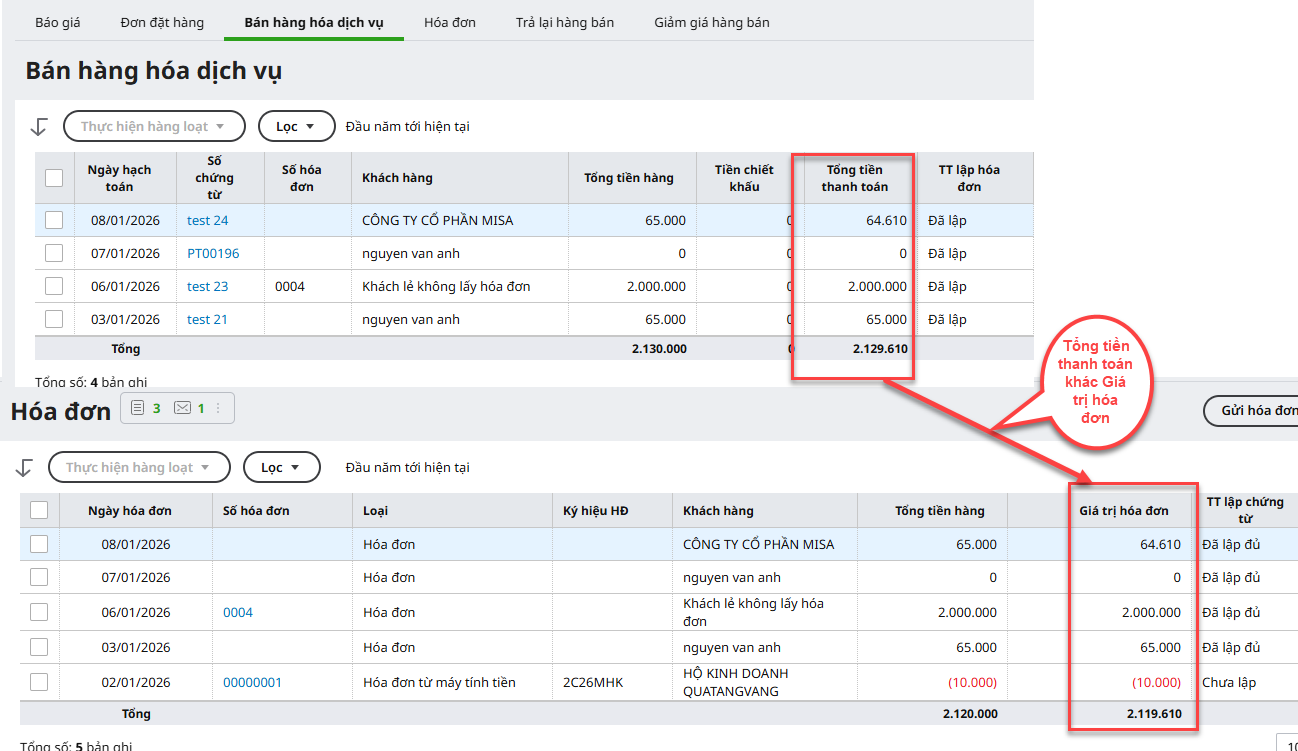The height and width of the screenshot is (751, 1298).
Task: Open Thực hiện hàng loạt dropdown in Hóa đơn list
Action: point(139,468)
